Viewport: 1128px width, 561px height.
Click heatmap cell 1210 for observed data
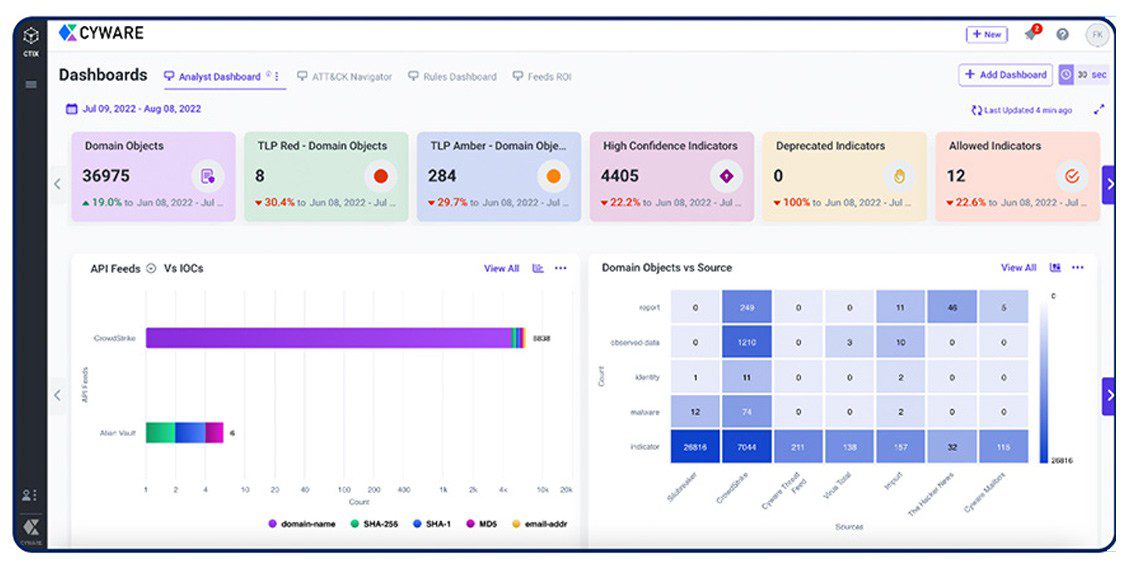click(x=747, y=342)
